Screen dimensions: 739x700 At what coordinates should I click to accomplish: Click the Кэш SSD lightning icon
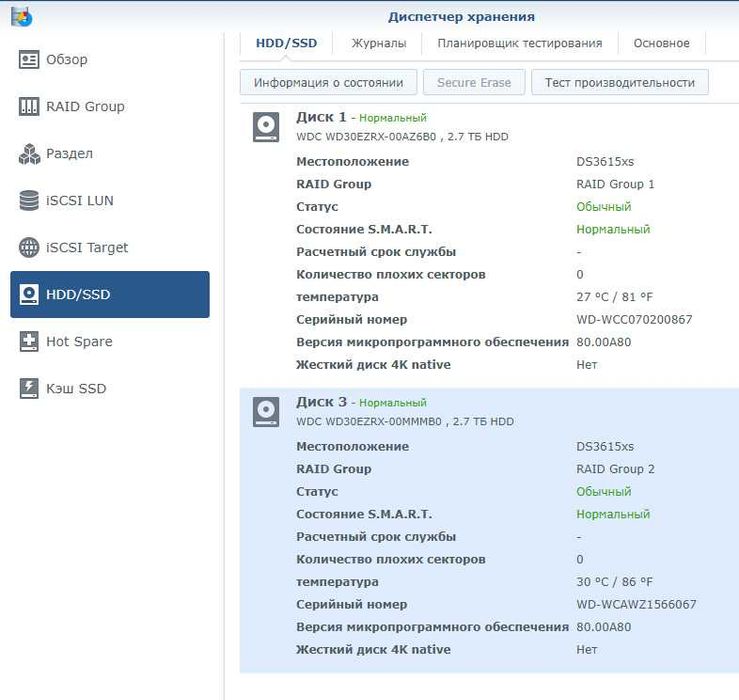pyautogui.click(x=29, y=388)
